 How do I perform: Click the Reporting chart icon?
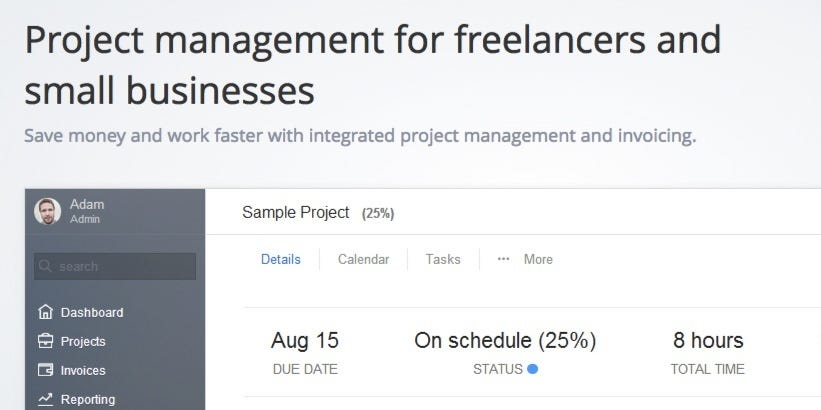[44, 399]
